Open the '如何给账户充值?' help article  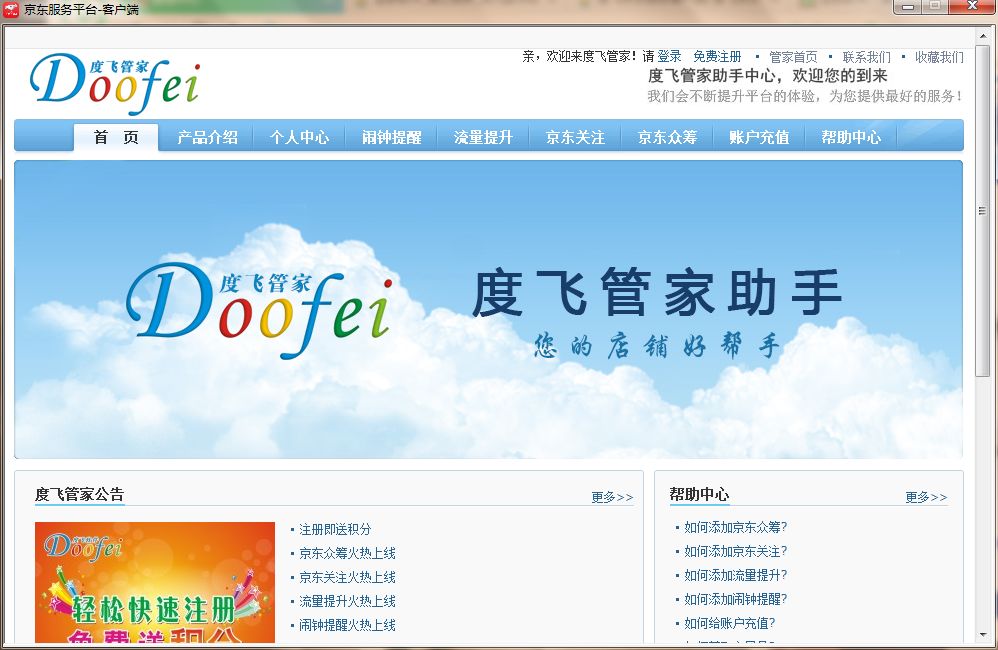(728, 621)
